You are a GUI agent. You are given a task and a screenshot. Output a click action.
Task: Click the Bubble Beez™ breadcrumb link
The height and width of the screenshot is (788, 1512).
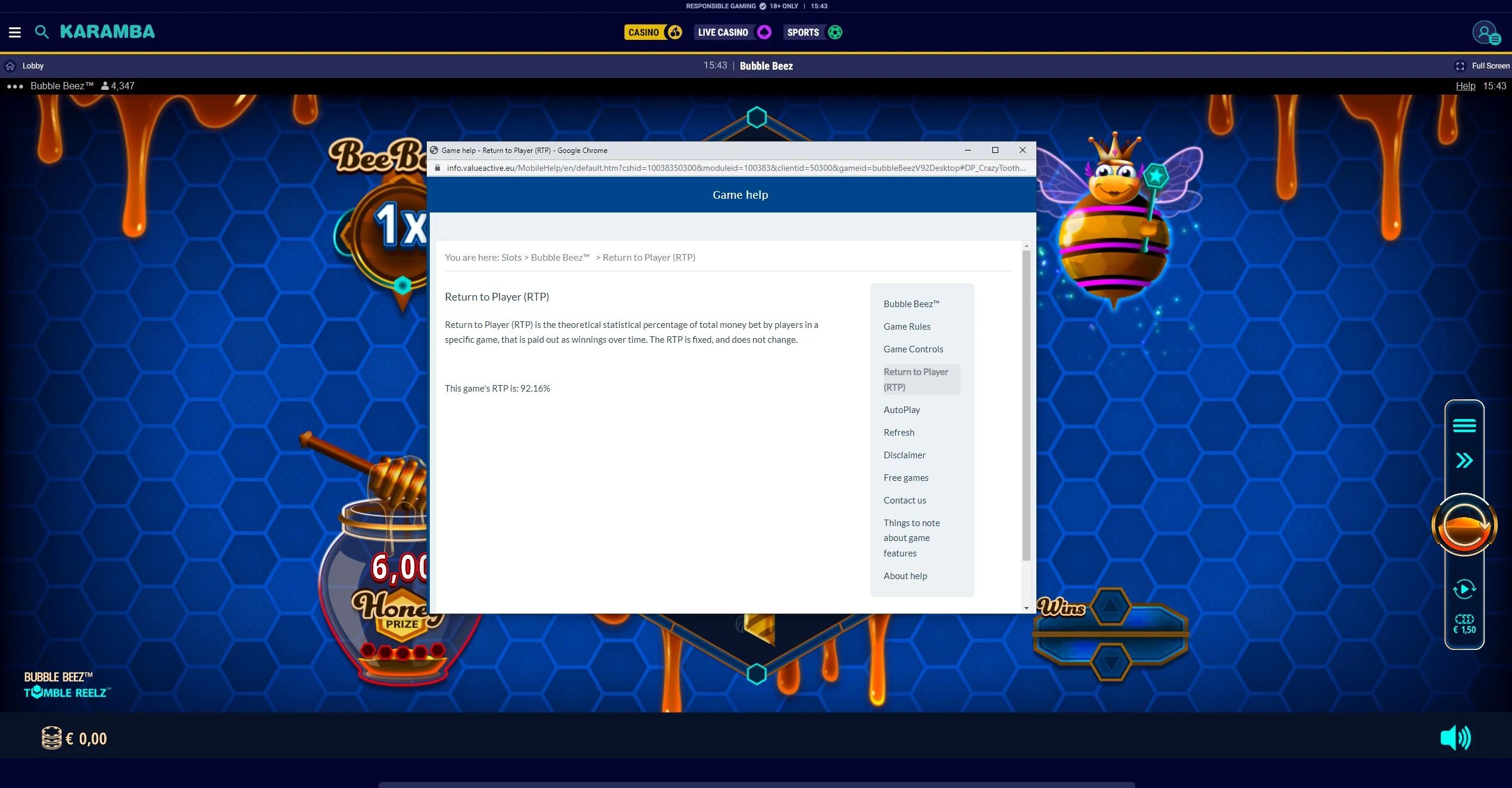pos(560,257)
